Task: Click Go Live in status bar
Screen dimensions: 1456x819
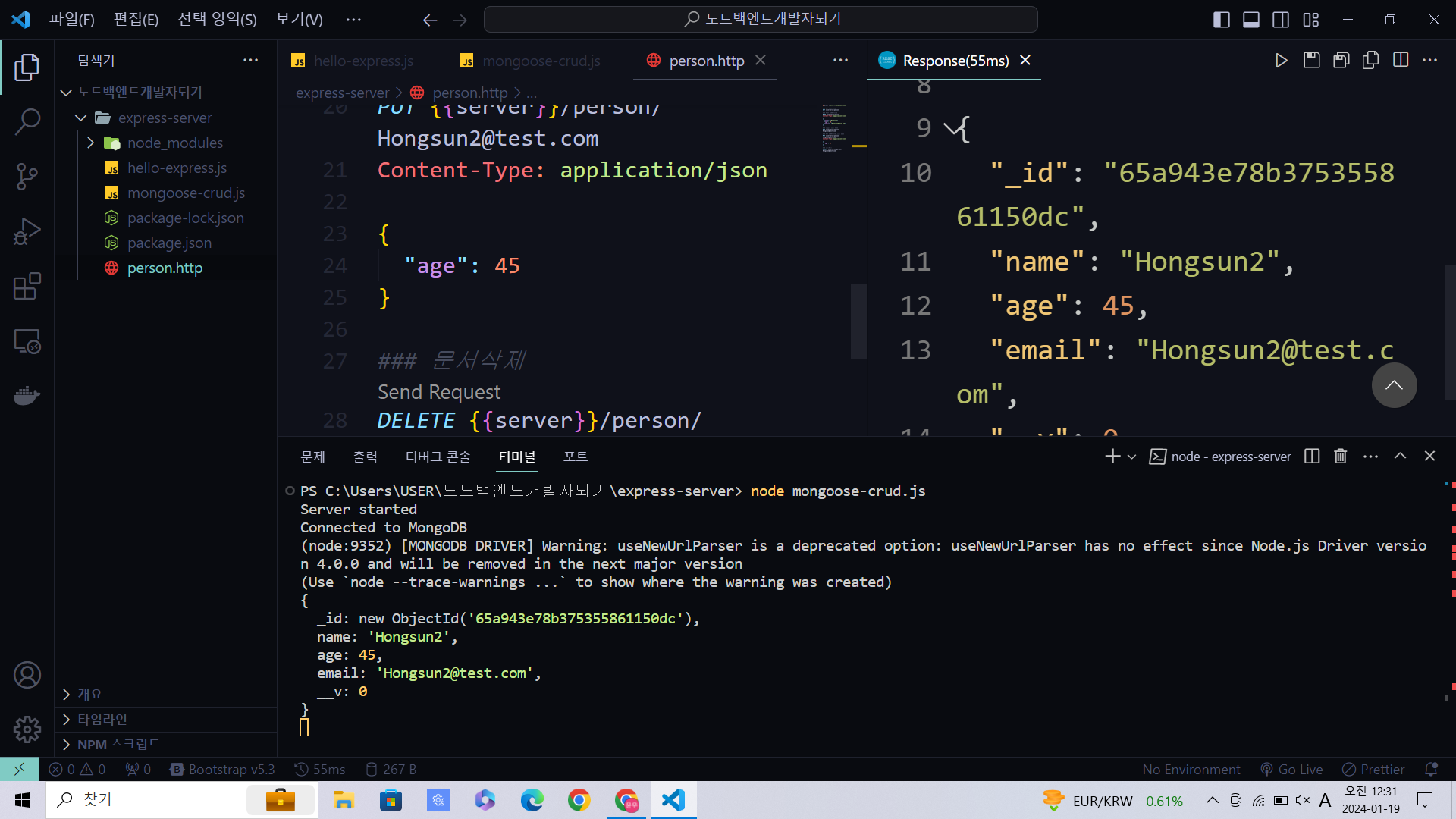Action: 1291,769
